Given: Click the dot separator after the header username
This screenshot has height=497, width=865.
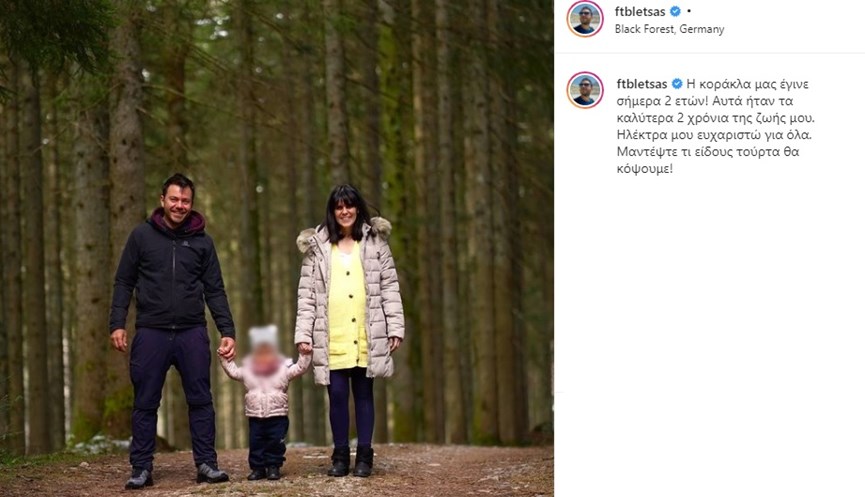Looking at the screenshot, I should pos(689,11).
